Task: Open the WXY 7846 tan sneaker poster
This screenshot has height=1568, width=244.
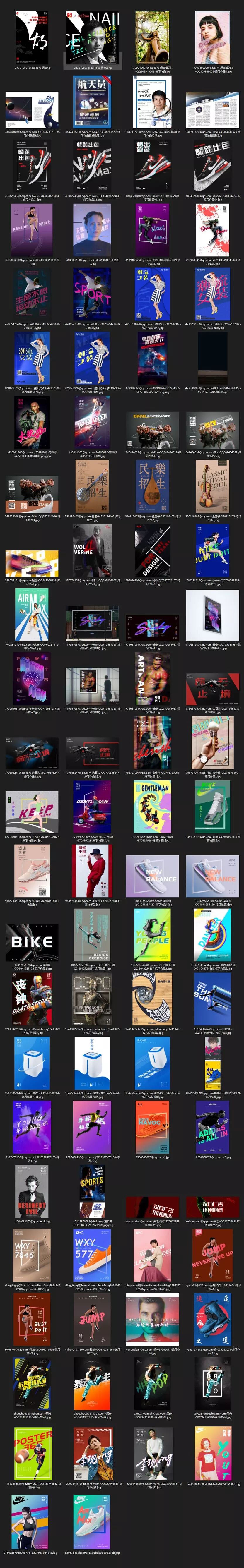Action: [x=32, y=1255]
